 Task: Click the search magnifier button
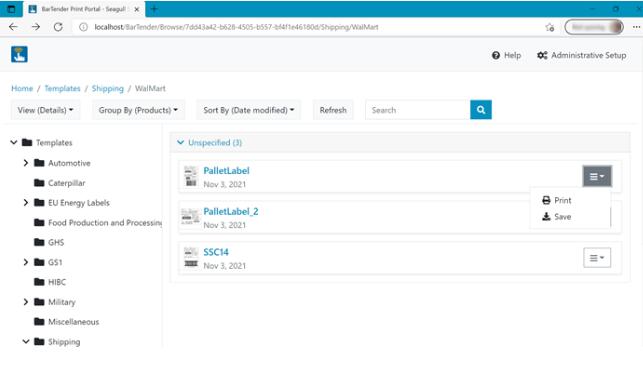click(x=481, y=110)
